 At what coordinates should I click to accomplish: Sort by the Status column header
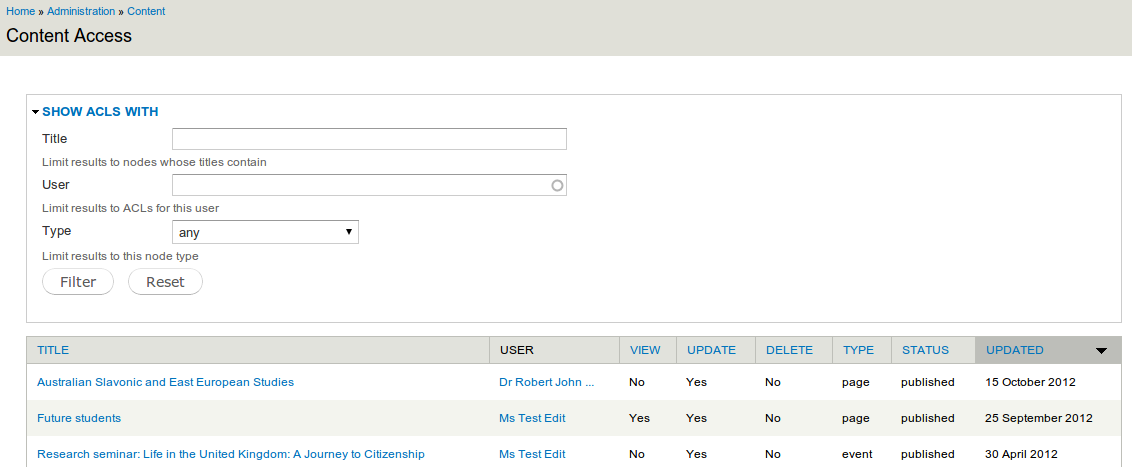925,350
